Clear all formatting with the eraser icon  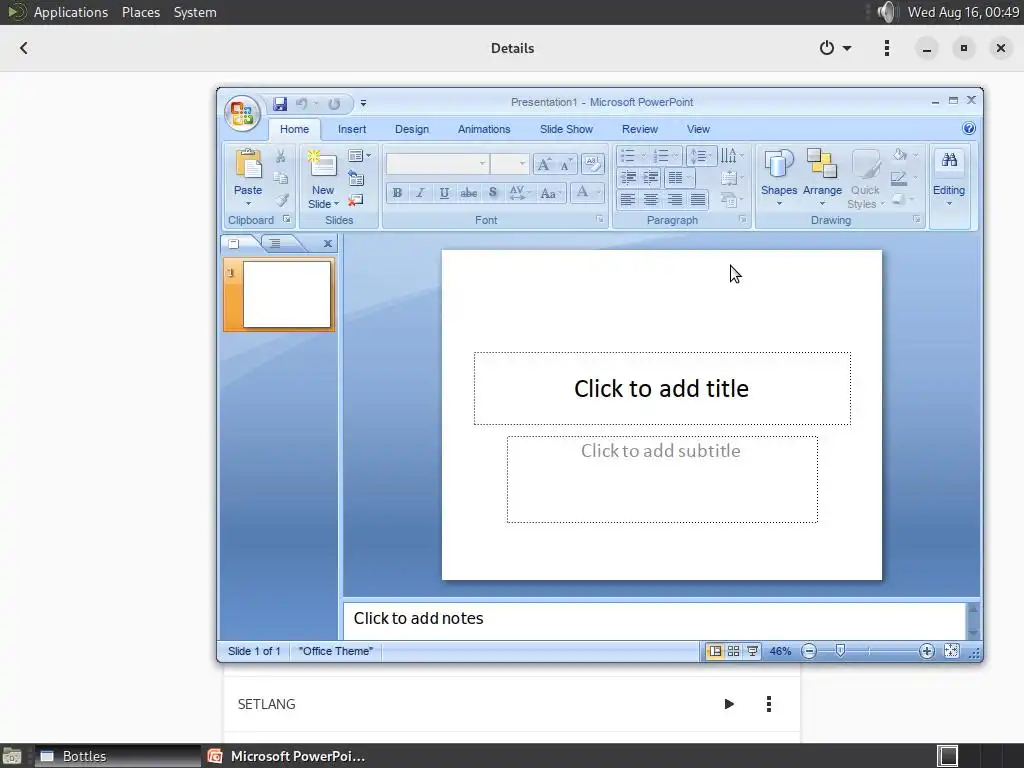[x=593, y=164]
